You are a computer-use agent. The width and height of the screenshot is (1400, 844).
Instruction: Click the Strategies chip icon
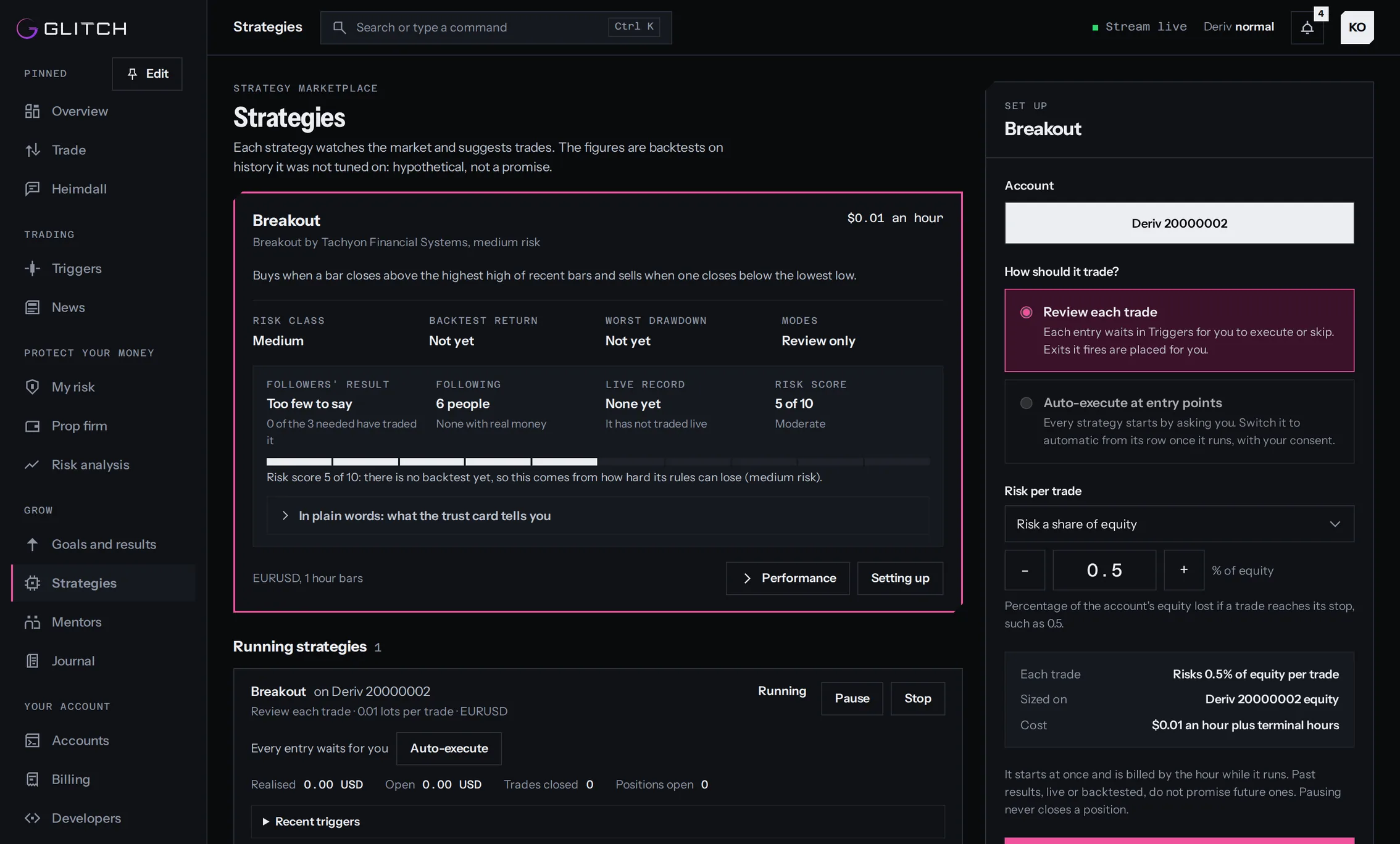32,583
